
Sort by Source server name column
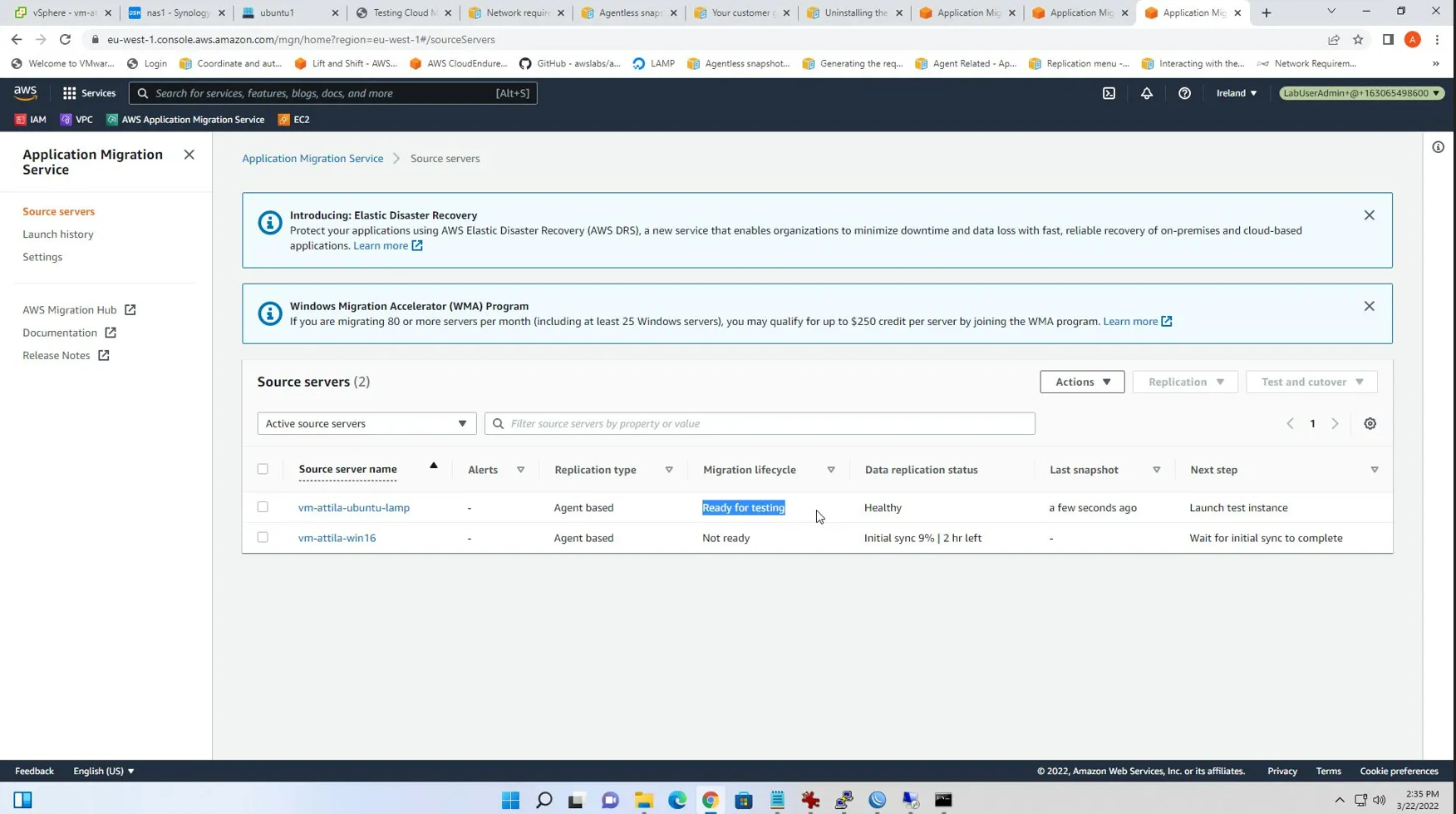tap(347, 470)
